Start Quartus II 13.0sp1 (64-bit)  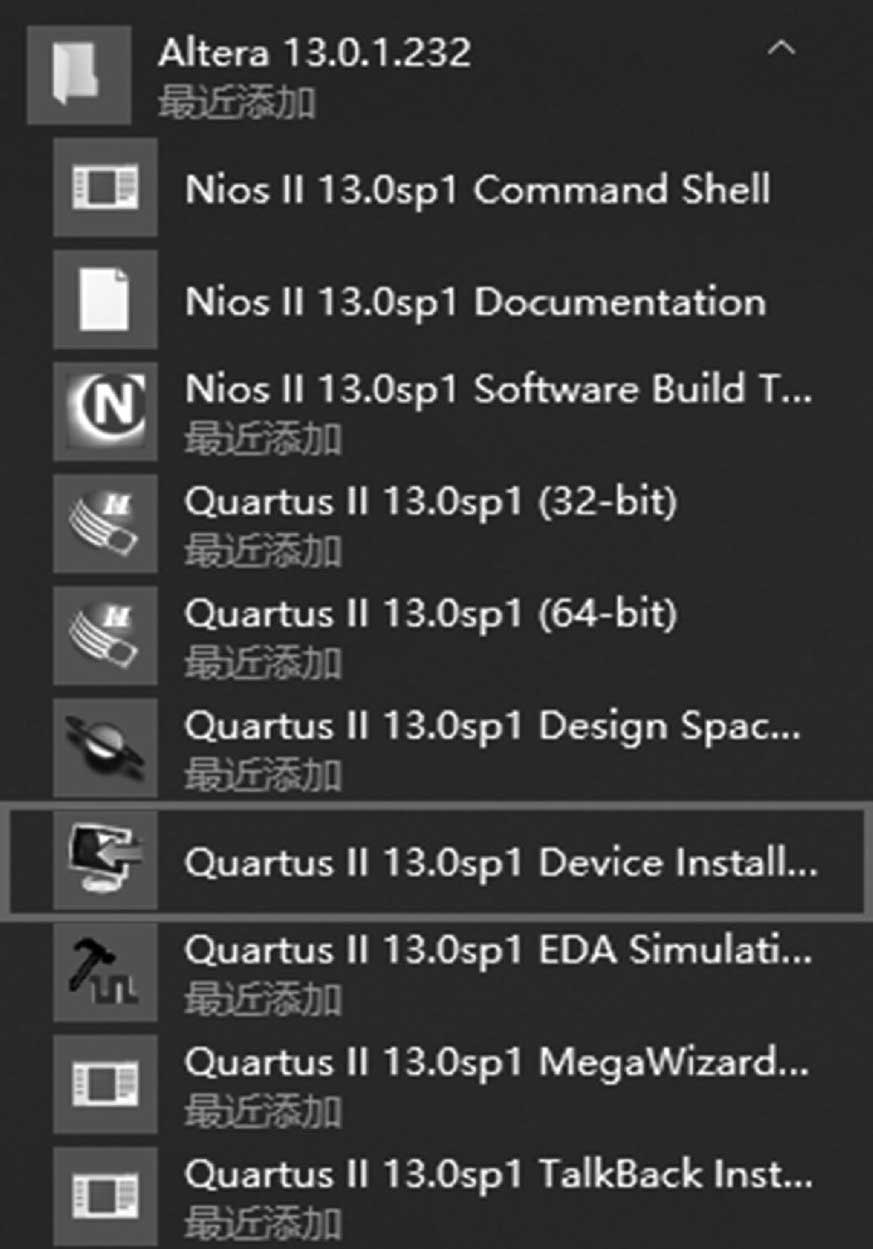[430, 613]
